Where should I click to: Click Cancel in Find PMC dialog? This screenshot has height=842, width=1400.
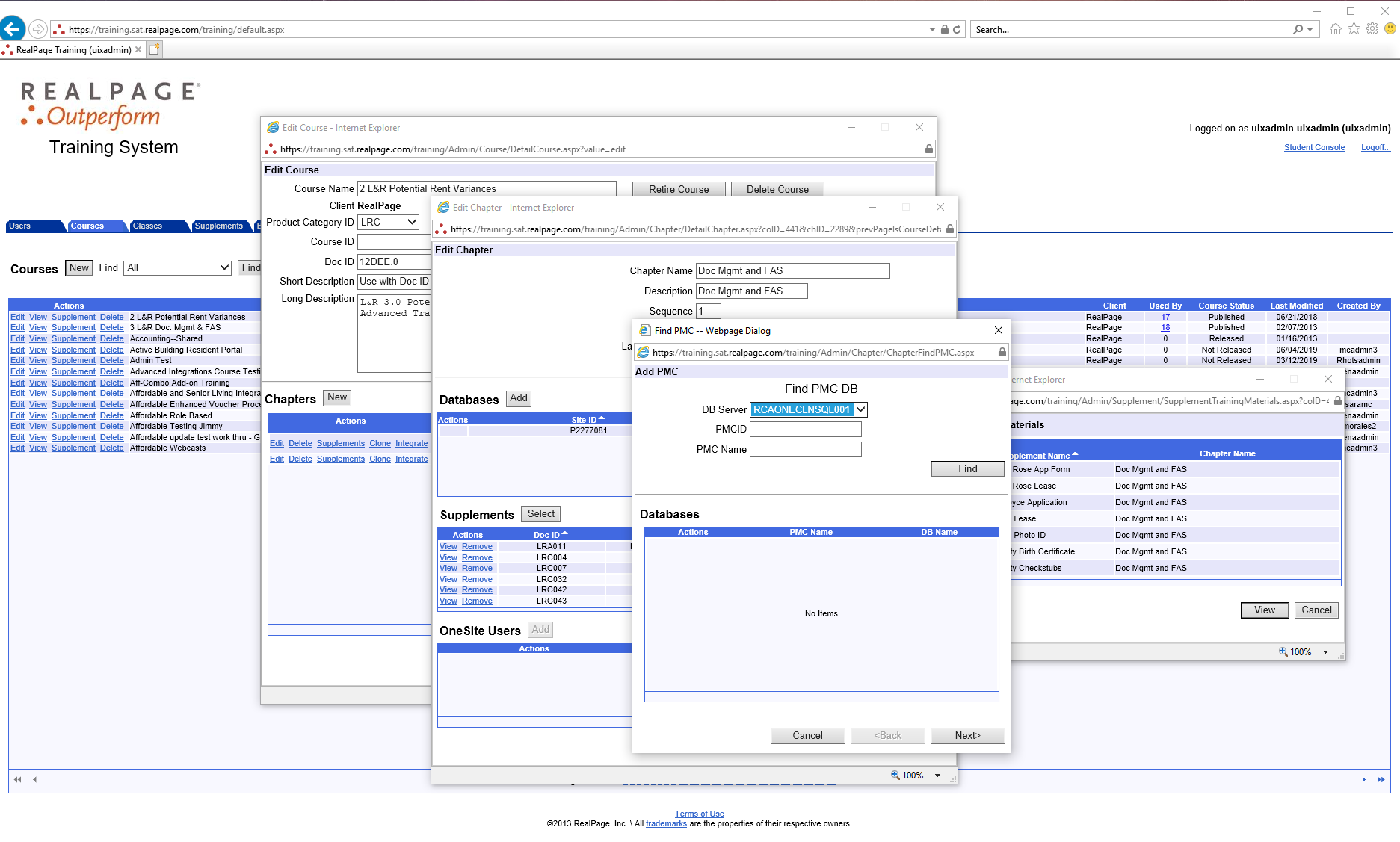click(x=807, y=735)
